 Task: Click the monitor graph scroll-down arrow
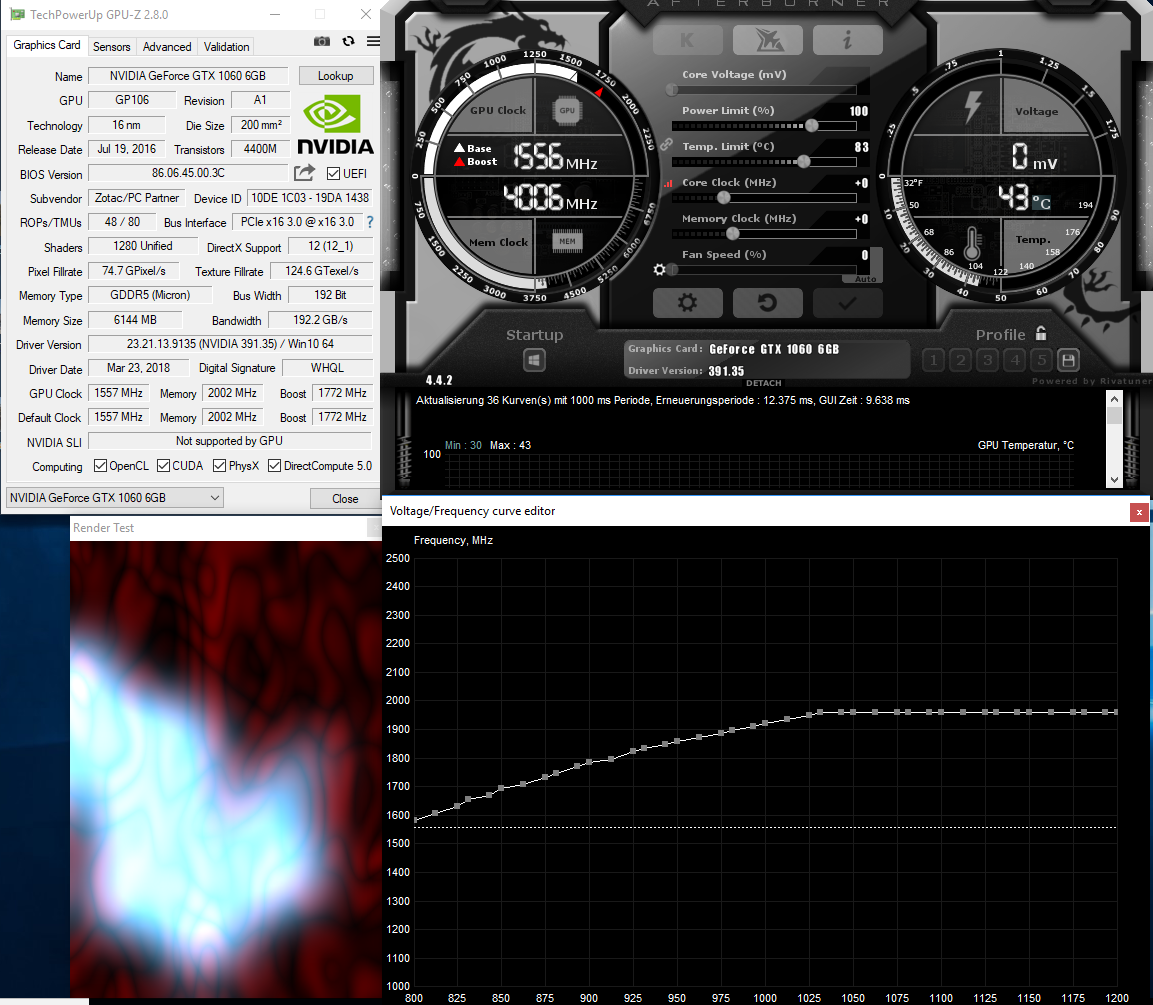pyautogui.click(x=1114, y=479)
